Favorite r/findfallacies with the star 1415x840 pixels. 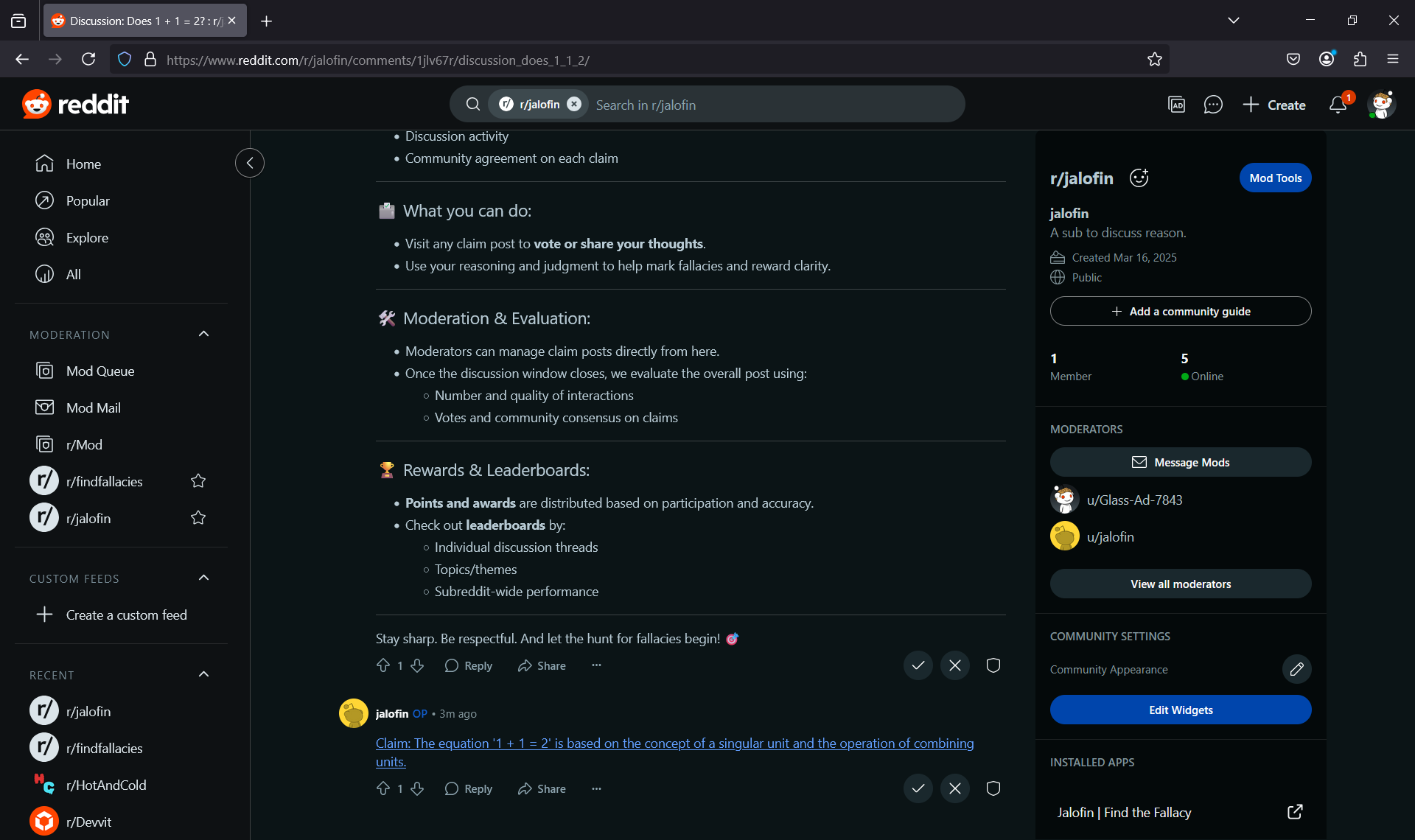pyautogui.click(x=198, y=481)
